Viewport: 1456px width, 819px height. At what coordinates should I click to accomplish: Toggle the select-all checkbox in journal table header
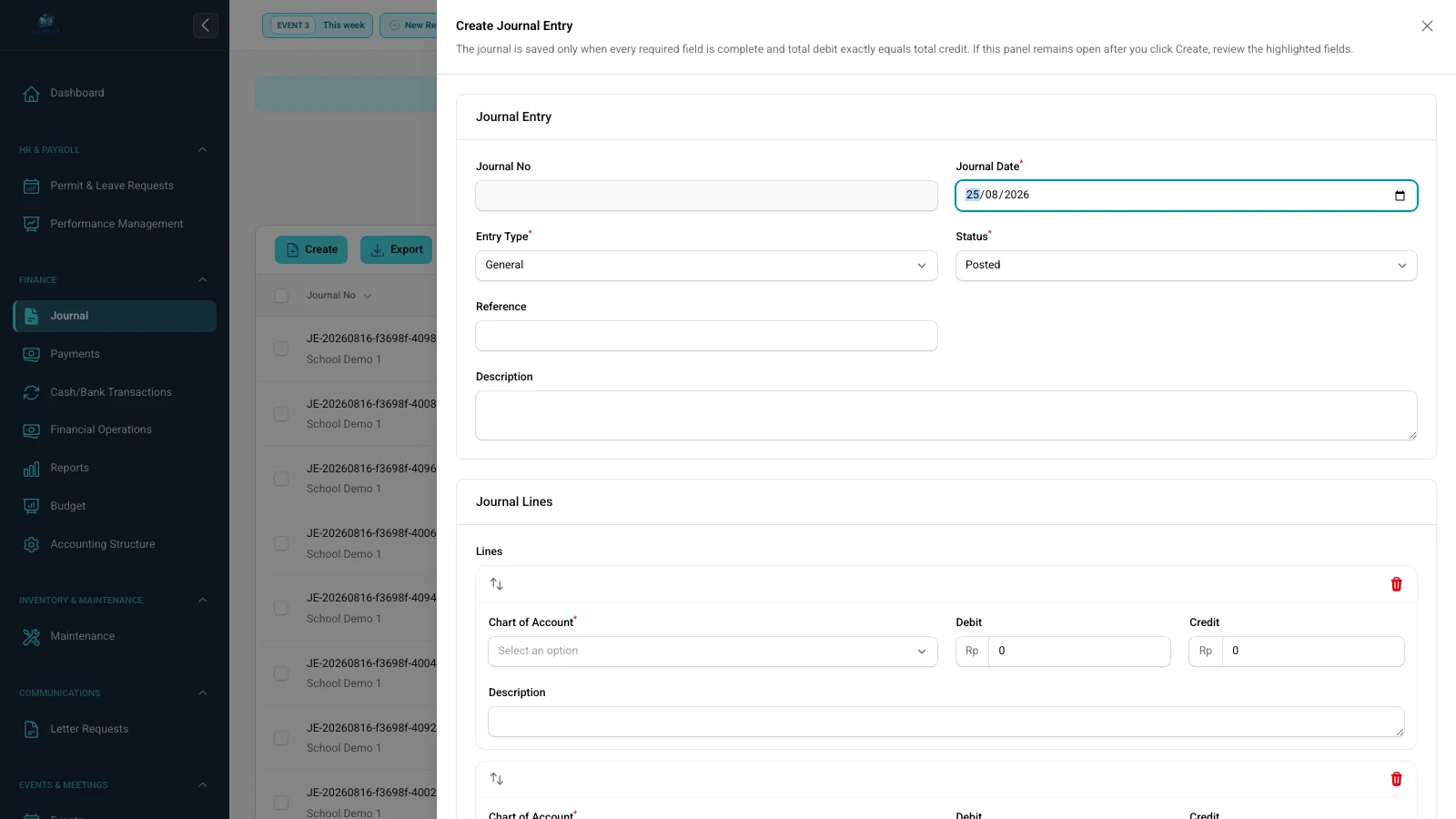(x=281, y=296)
